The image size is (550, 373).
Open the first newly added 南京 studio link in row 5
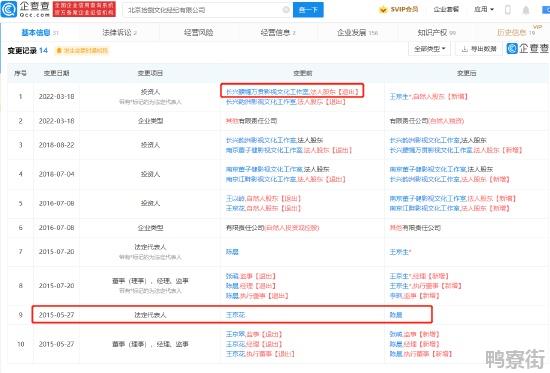click(428, 198)
